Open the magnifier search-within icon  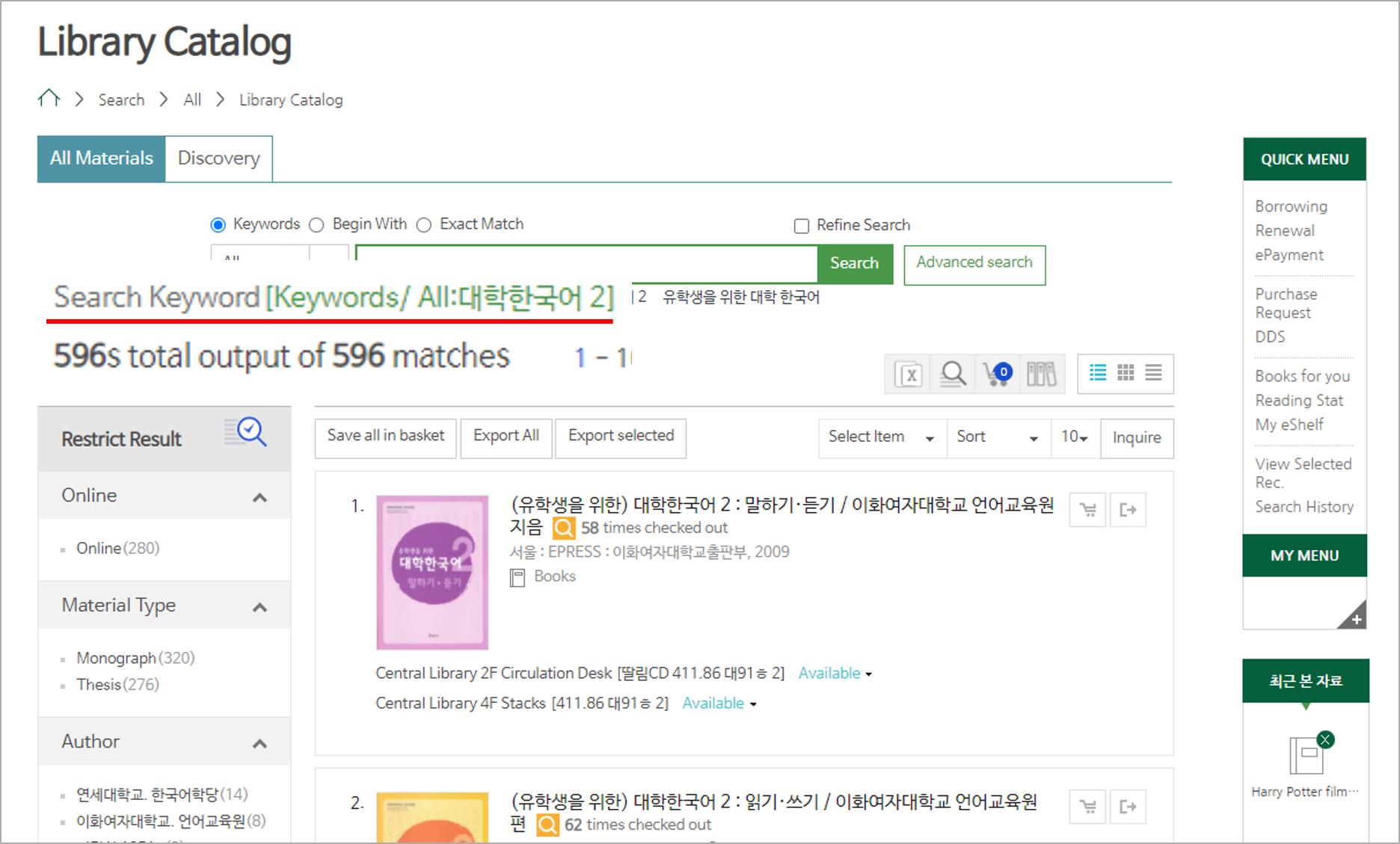click(x=953, y=374)
